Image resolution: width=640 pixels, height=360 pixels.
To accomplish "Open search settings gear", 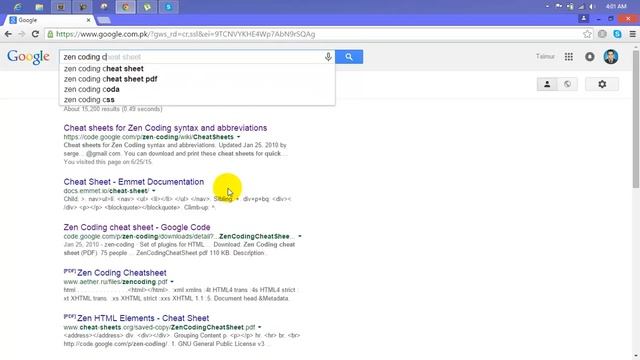I will pyautogui.click(x=602, y=84).
